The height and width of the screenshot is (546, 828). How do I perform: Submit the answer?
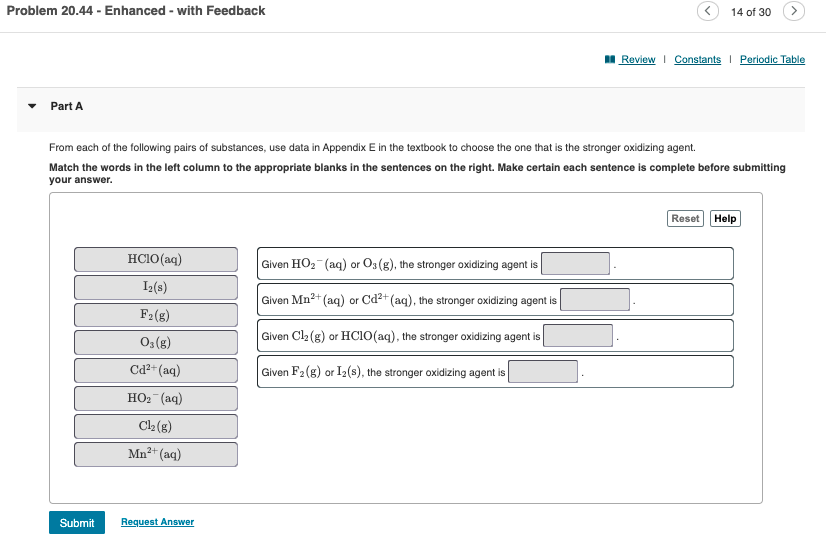tap(77, 523)
